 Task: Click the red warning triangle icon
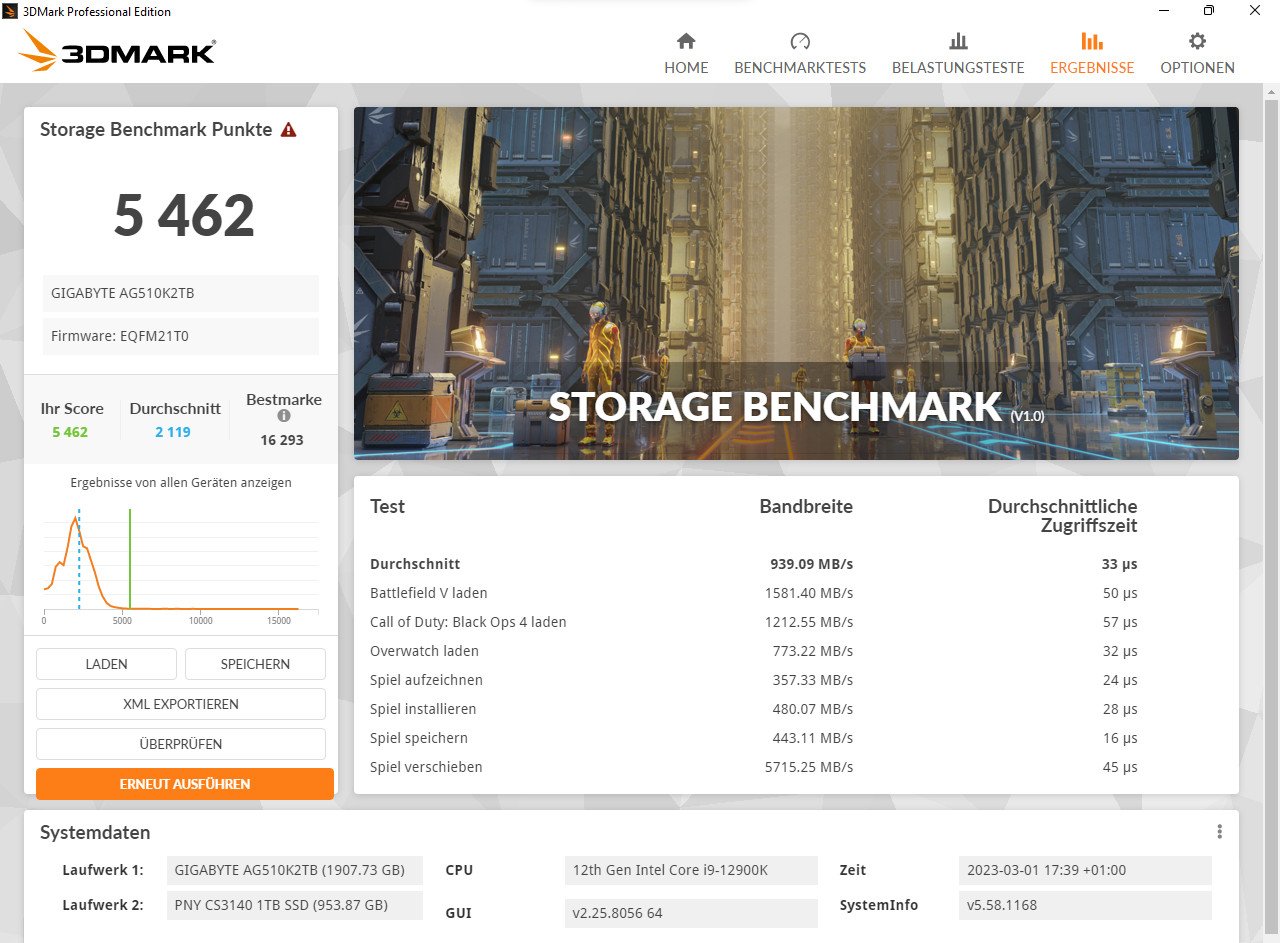click(288, 130)
